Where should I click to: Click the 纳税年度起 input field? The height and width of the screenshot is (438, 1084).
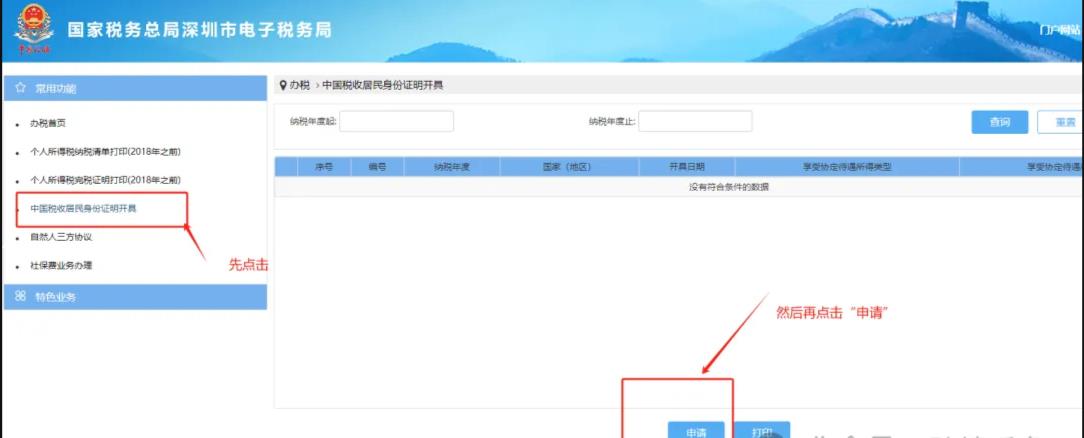tap(396, 122)
